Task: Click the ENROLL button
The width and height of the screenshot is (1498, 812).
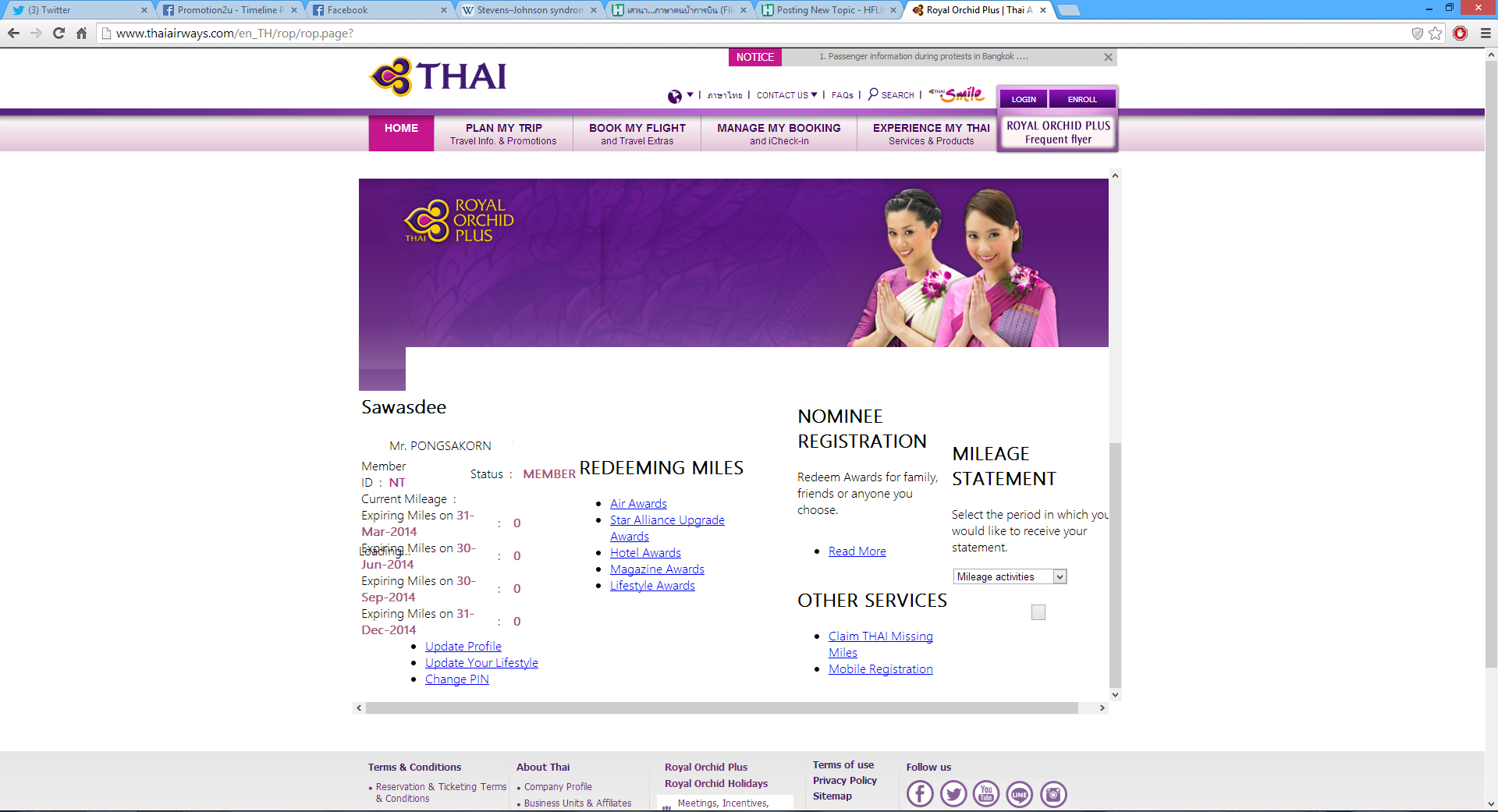Action: 1082,99
